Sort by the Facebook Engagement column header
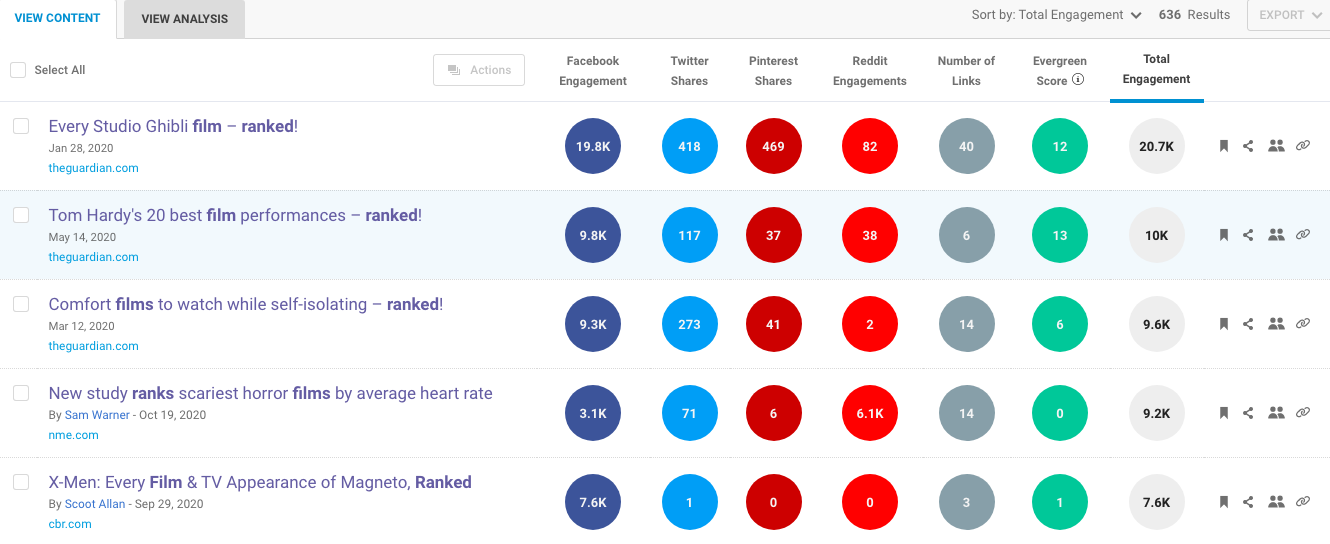Screen dimensions: 1330x544 [x=593, y=71]
